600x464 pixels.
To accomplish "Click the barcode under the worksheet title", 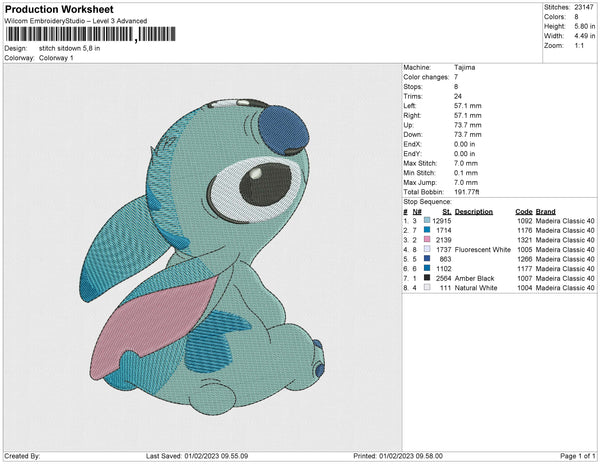I will pyautogui.click(x=91, y=34).
